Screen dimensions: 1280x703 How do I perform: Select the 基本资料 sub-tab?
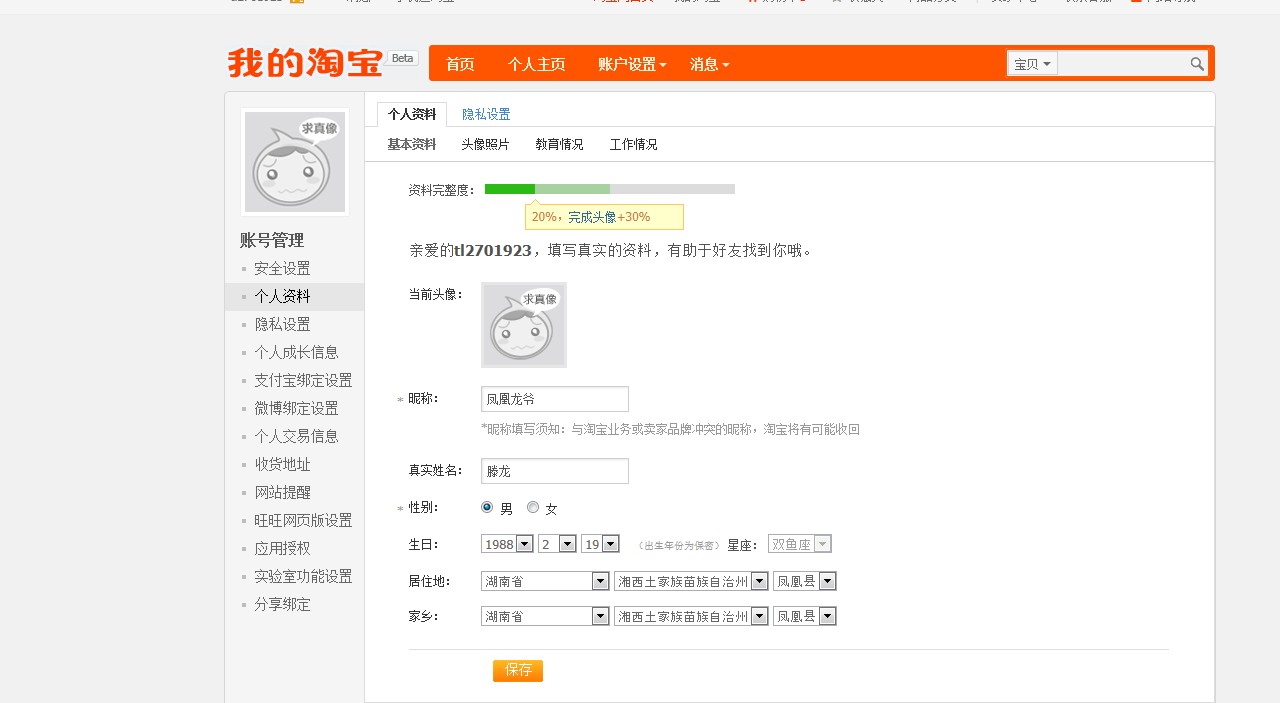pos(412,144)
